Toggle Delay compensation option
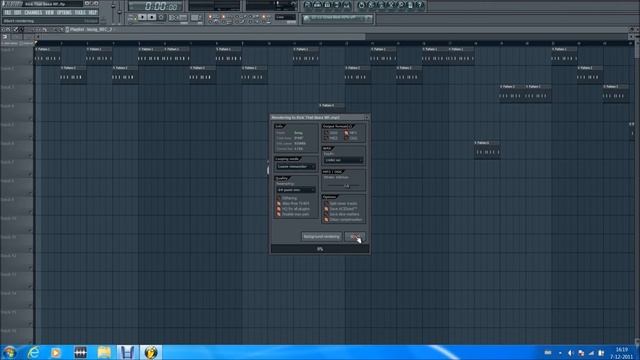The image size is (640, 360). pos(326,220)
